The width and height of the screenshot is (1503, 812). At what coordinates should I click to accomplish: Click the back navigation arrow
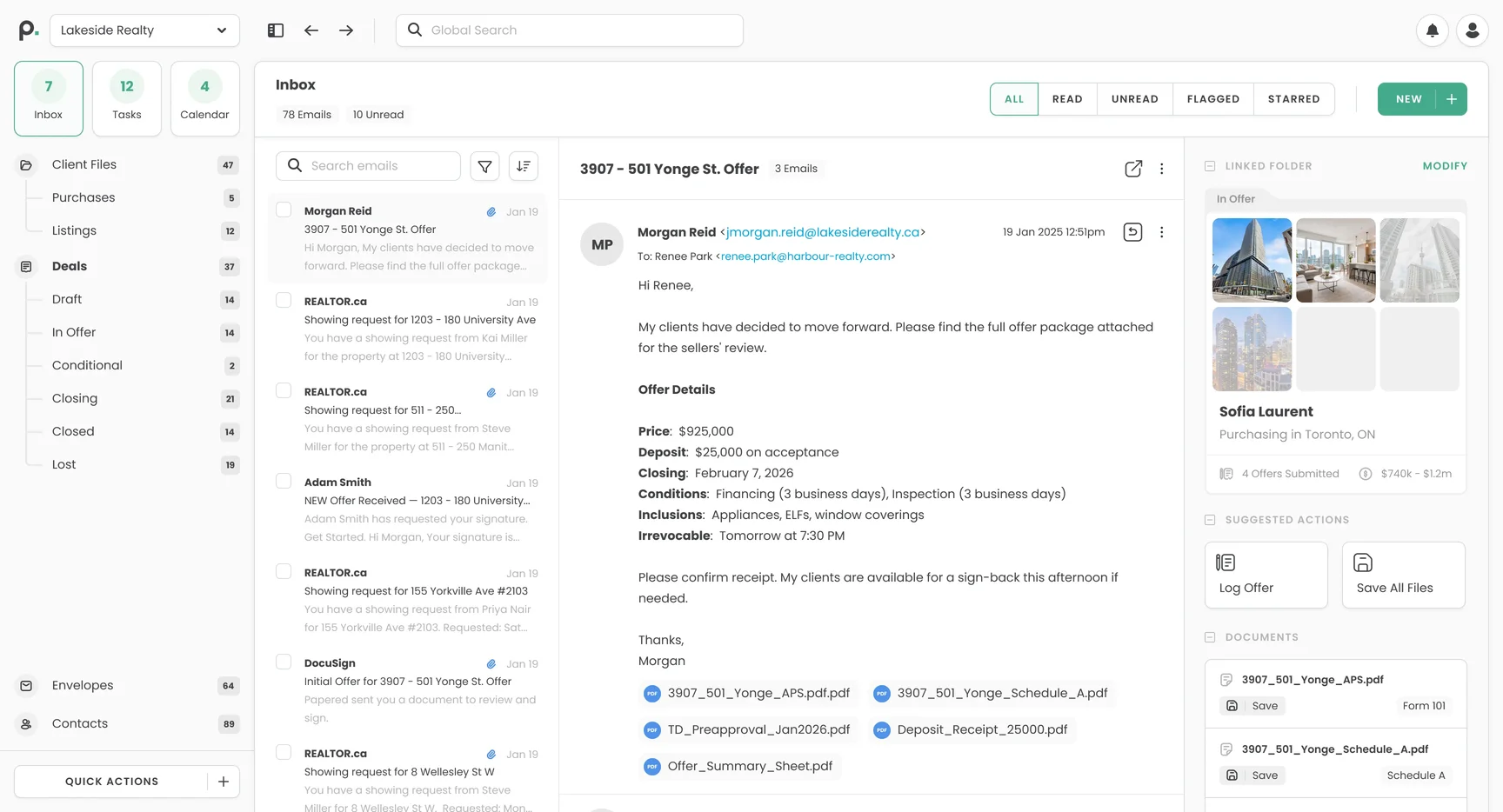[x=311, y=30]
